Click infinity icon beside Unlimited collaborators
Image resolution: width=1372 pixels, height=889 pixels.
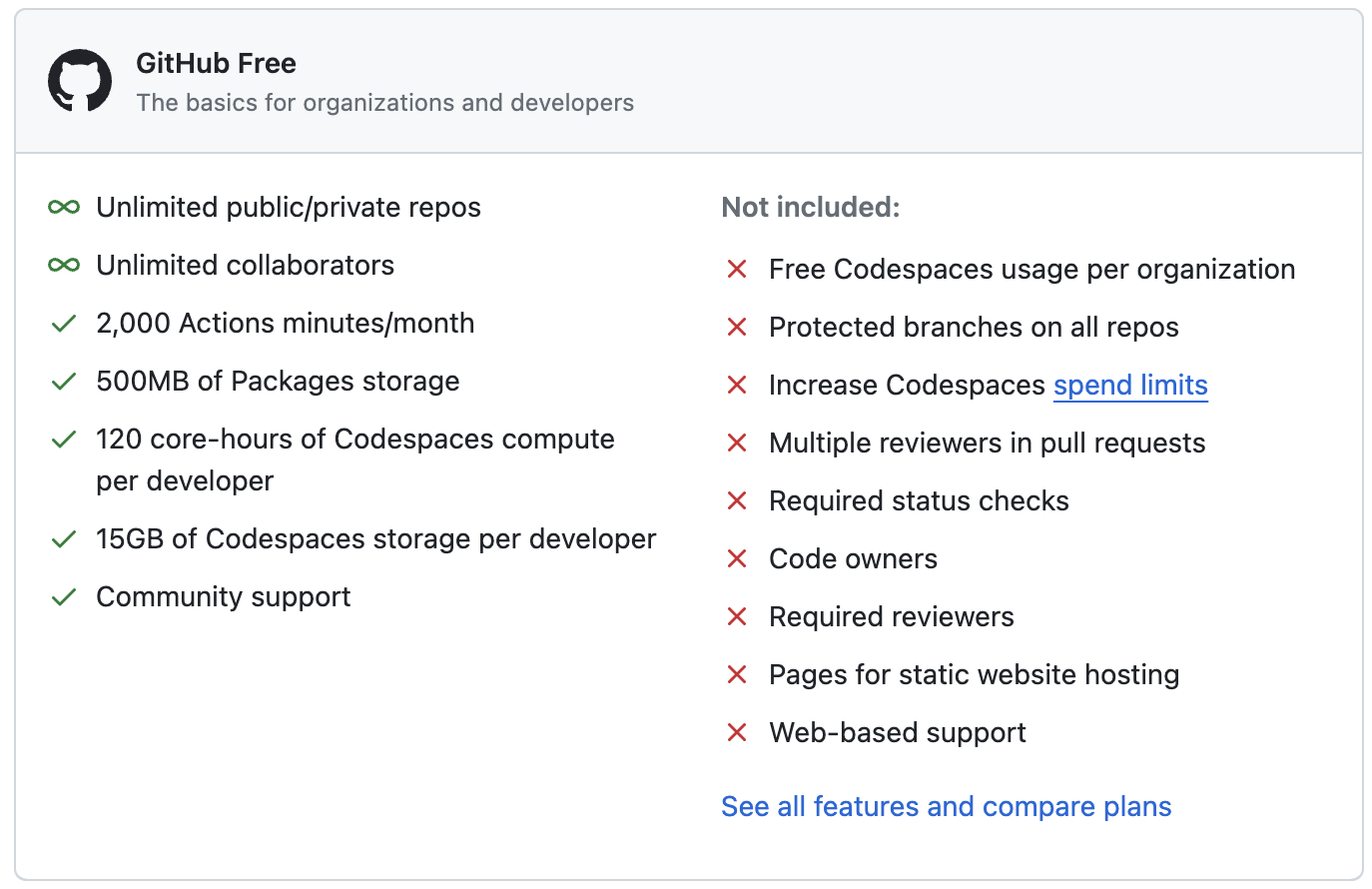tap(64, 265)
